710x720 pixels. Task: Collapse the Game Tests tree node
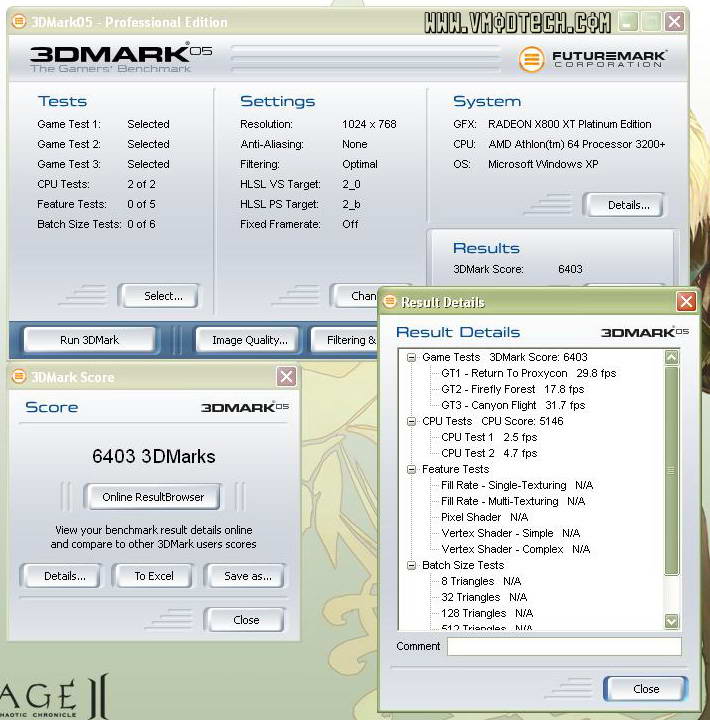tap(411, 357)
